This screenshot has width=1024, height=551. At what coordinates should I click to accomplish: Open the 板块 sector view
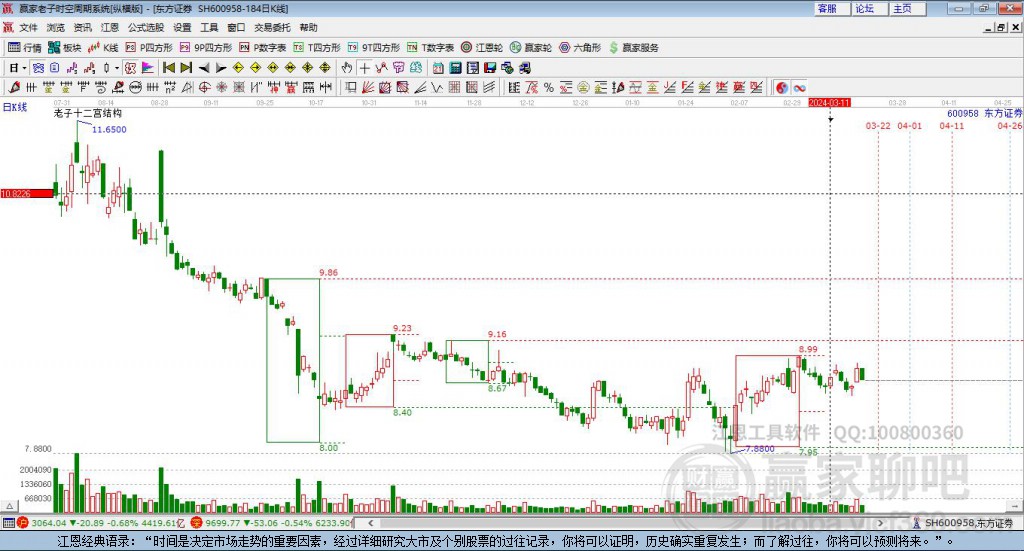point(65,48)
